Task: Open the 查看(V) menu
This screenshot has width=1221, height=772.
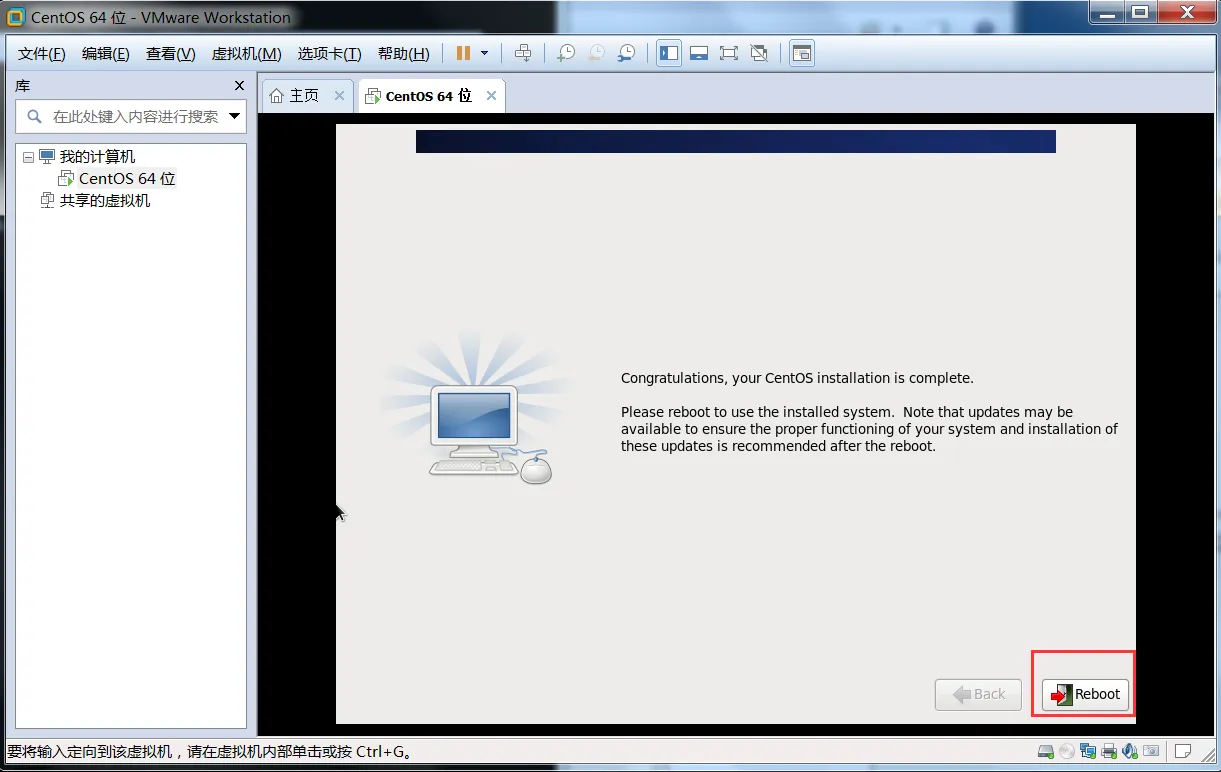Action: pos(171,54)
